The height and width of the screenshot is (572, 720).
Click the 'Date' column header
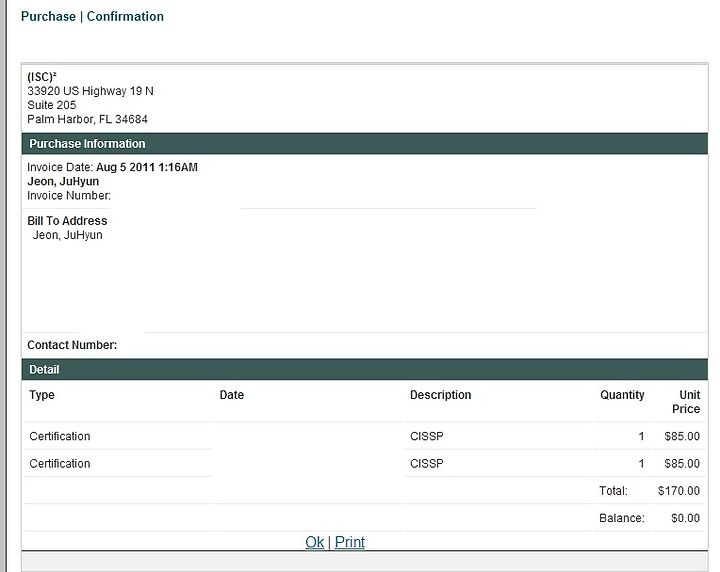[232, 395]
